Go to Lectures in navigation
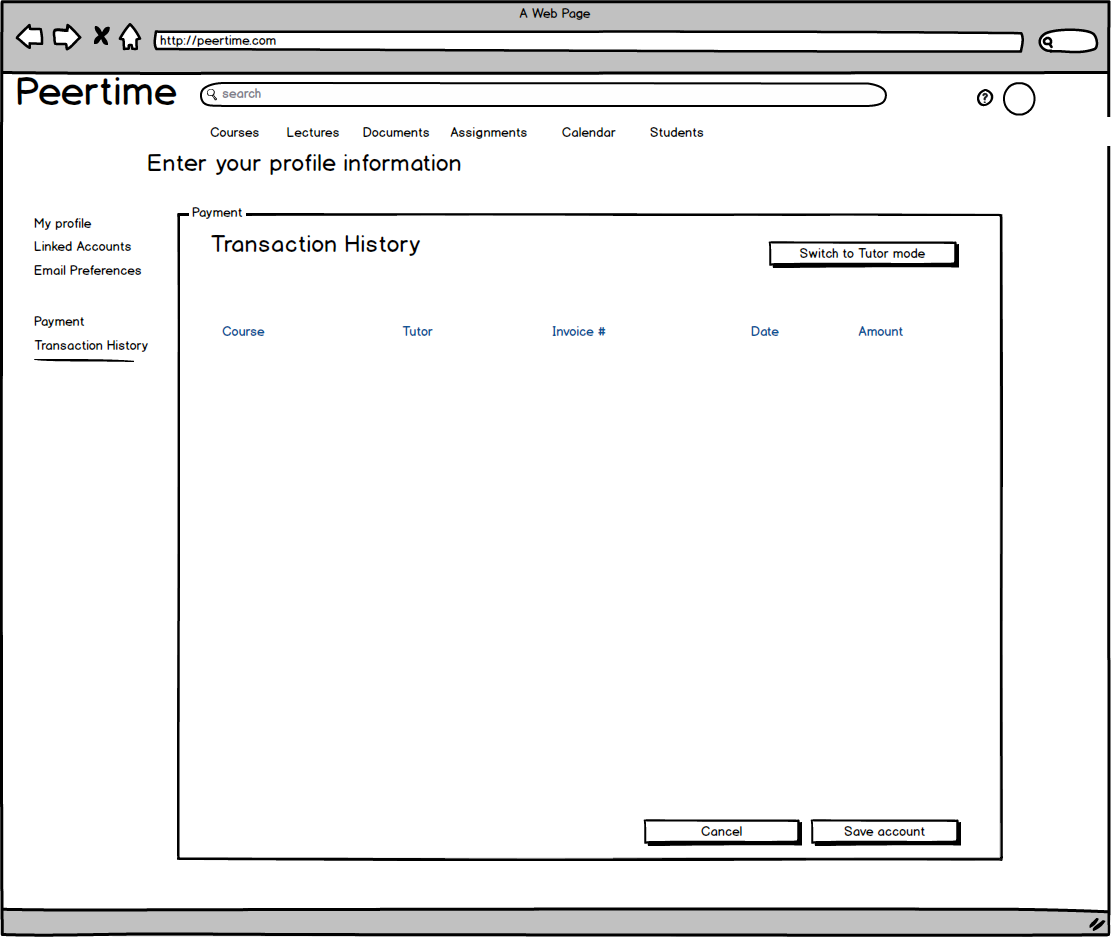The width and height of the screenshot is (1111, 937). pyautogui.click(x=312, y=133)
